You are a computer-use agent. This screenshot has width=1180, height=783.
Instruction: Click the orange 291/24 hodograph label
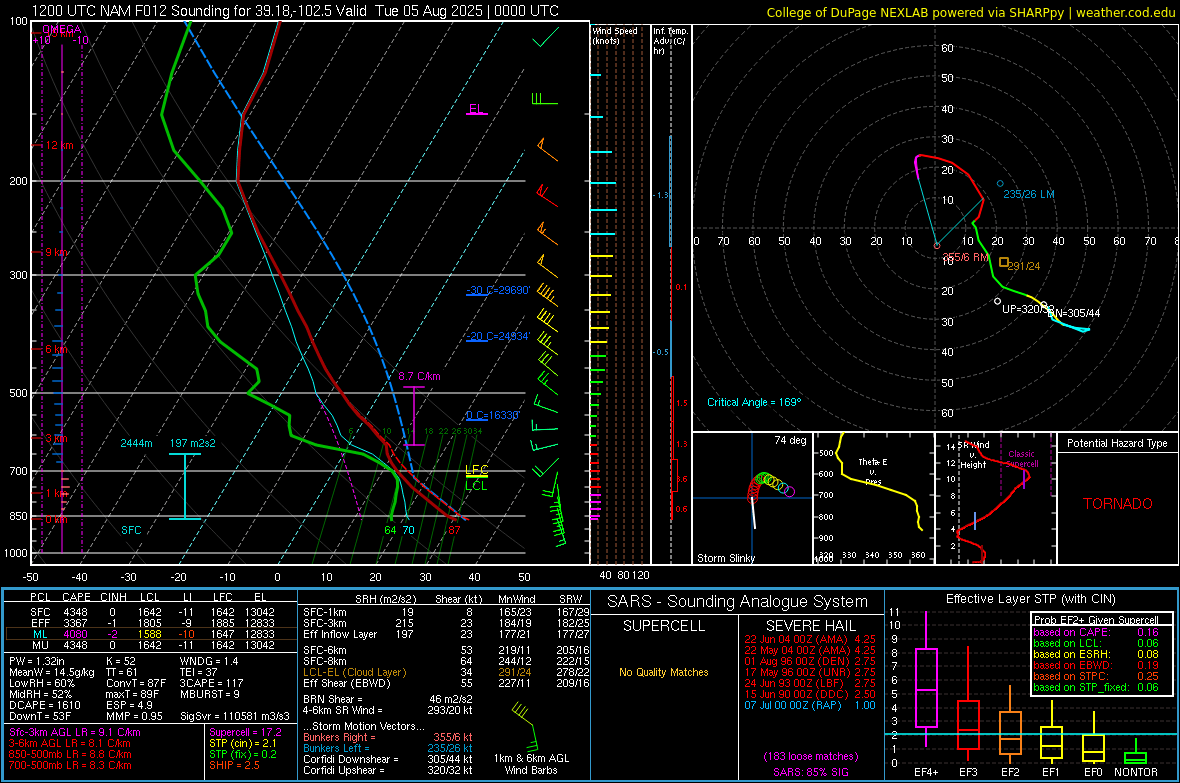[1023, 266]
